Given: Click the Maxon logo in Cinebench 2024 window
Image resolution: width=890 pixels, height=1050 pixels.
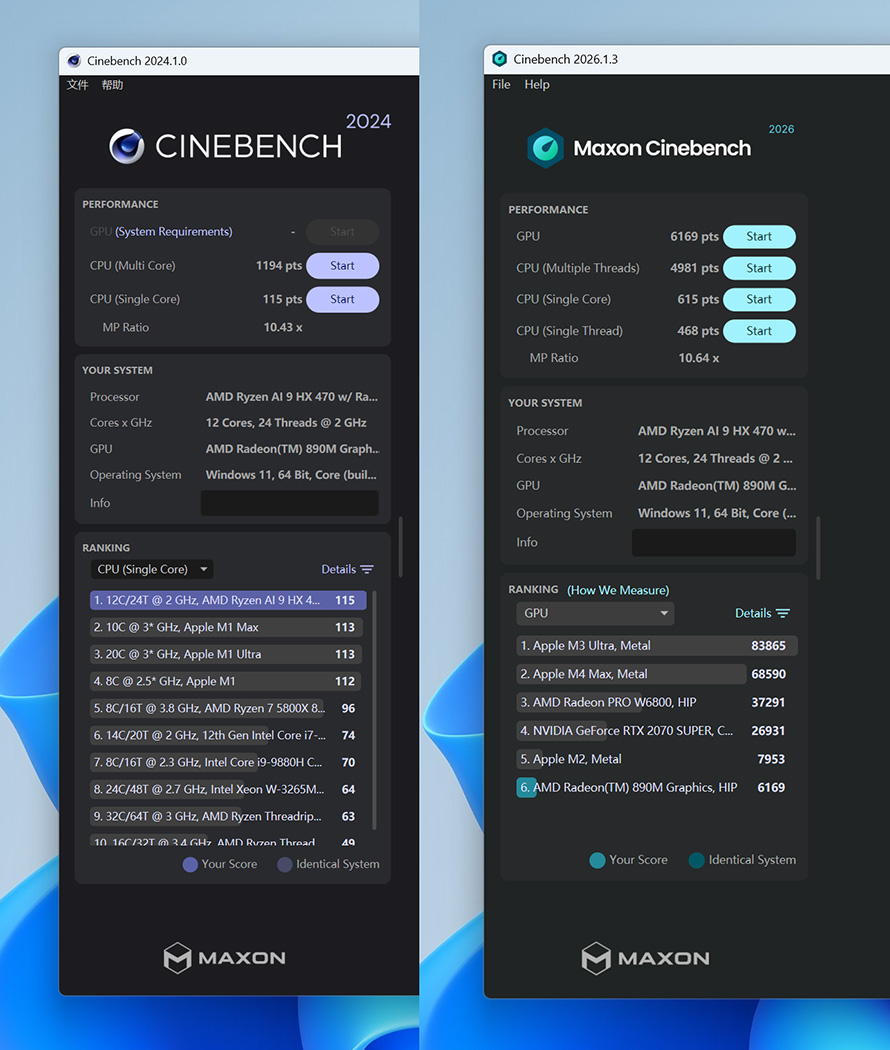Looking at the screenshot, I should (225, 958).
